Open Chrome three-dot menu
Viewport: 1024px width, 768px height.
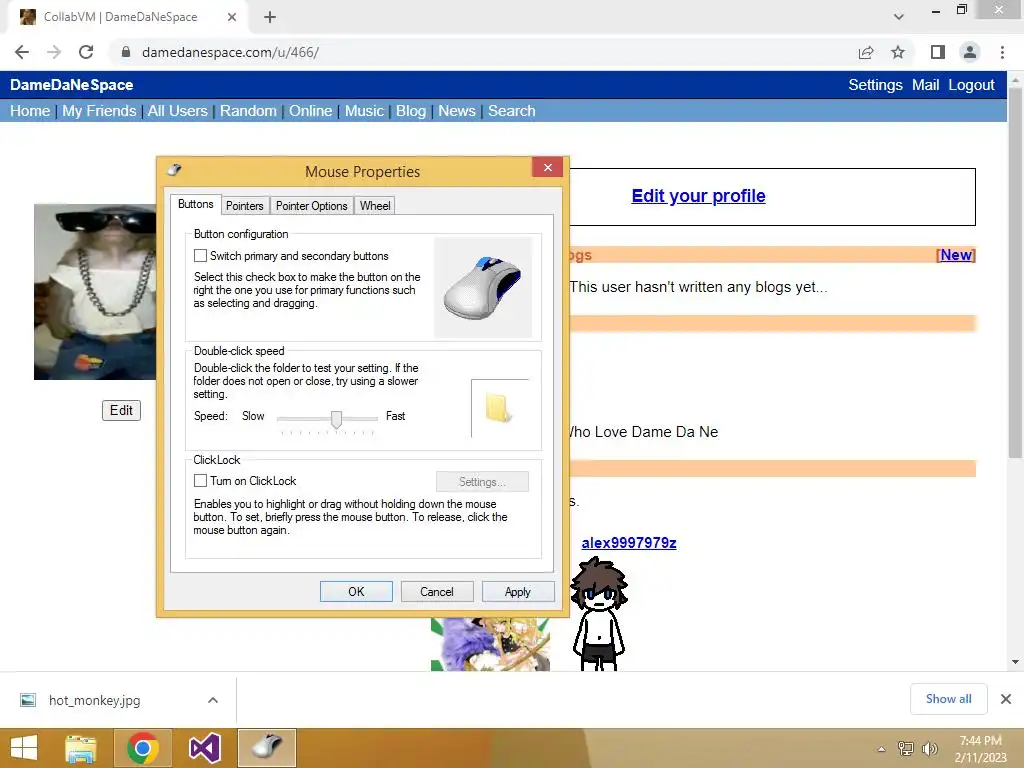1002,52
